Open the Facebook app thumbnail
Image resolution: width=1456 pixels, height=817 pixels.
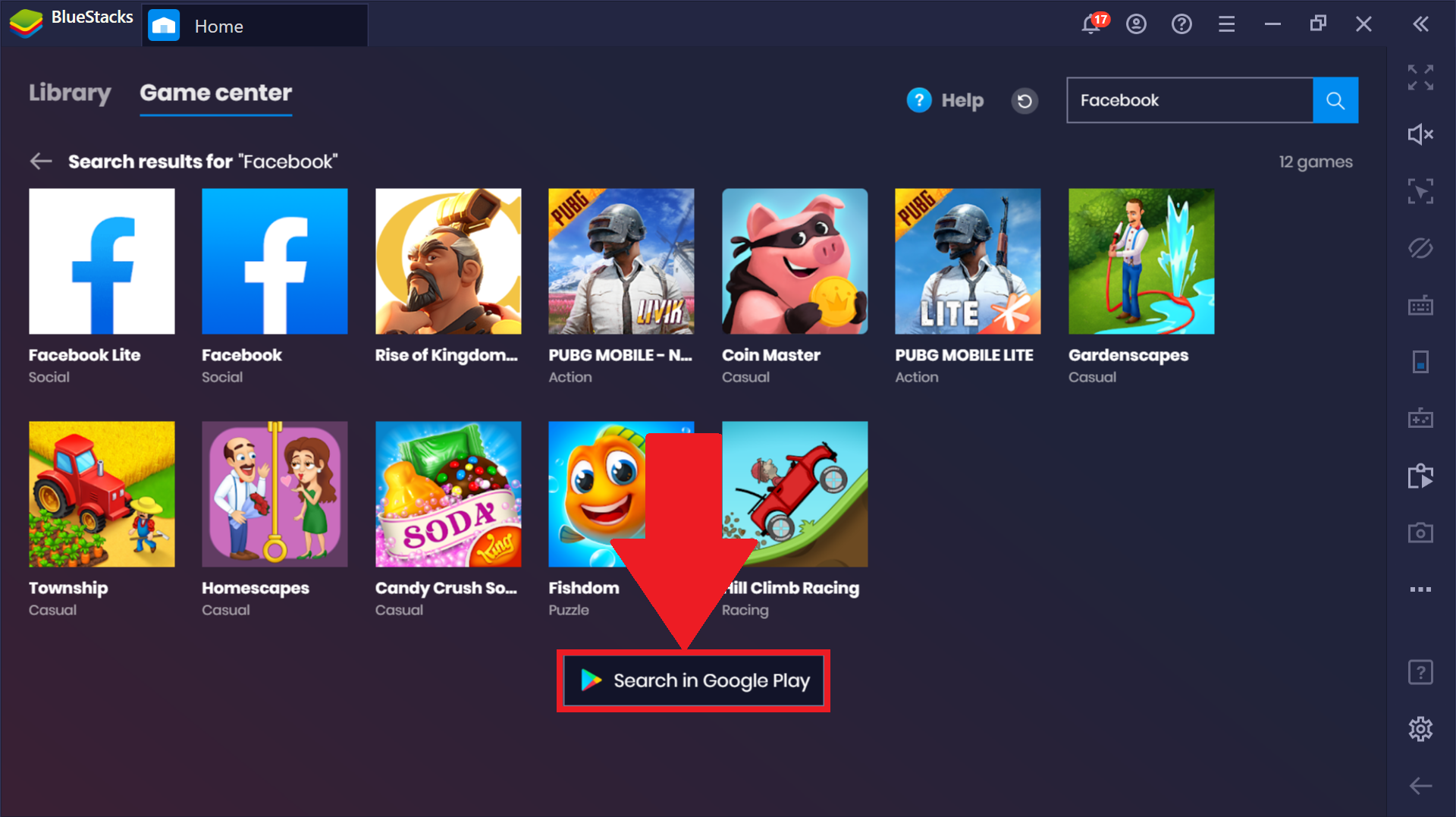click(x=275, y=261)
